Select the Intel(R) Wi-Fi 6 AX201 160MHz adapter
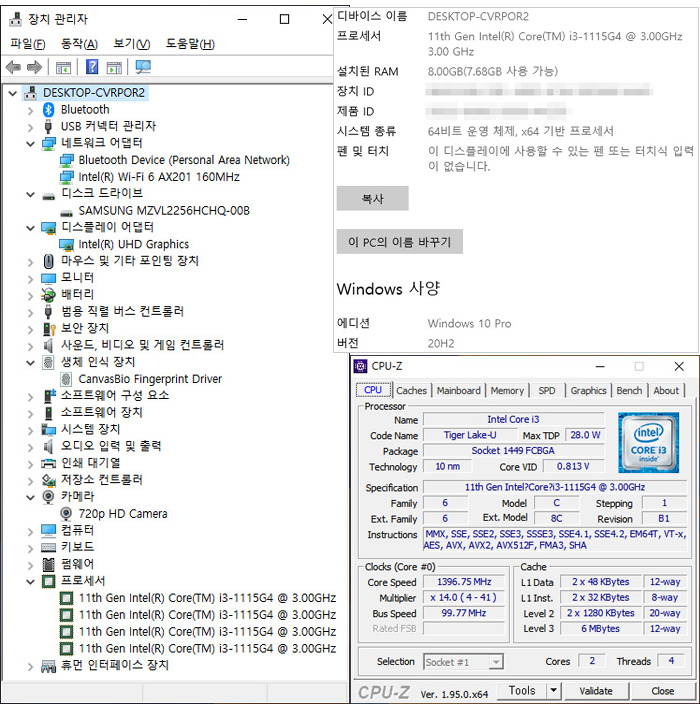Image resolution: width=700 pixels, height=709 pixels. coord(159,177)
